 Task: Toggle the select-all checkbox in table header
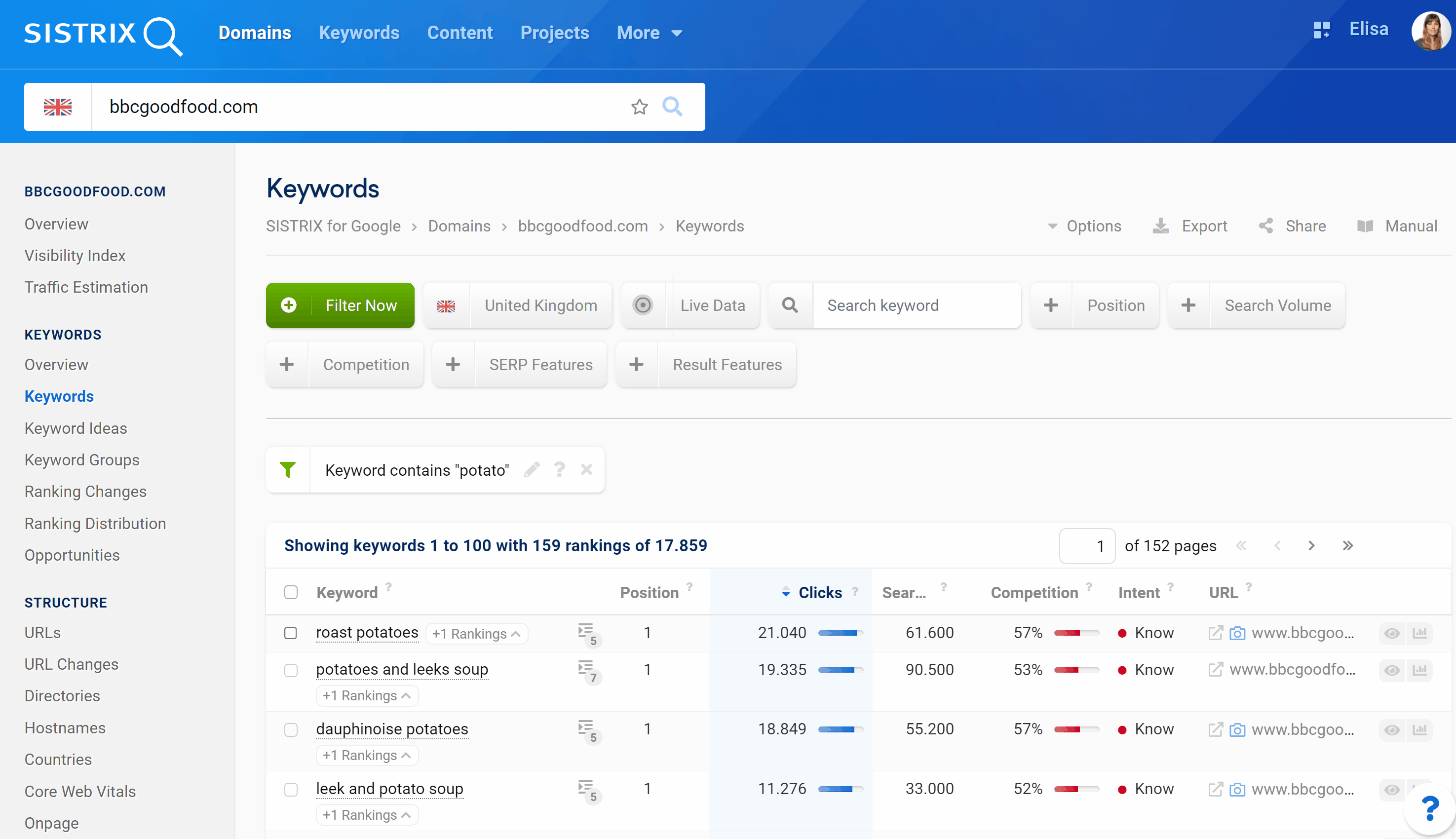290,591
